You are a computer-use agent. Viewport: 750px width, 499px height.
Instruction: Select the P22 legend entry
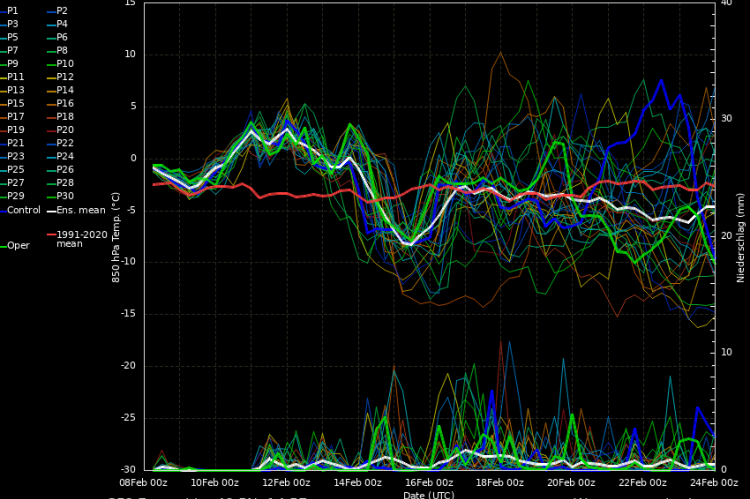click(64, 143)
